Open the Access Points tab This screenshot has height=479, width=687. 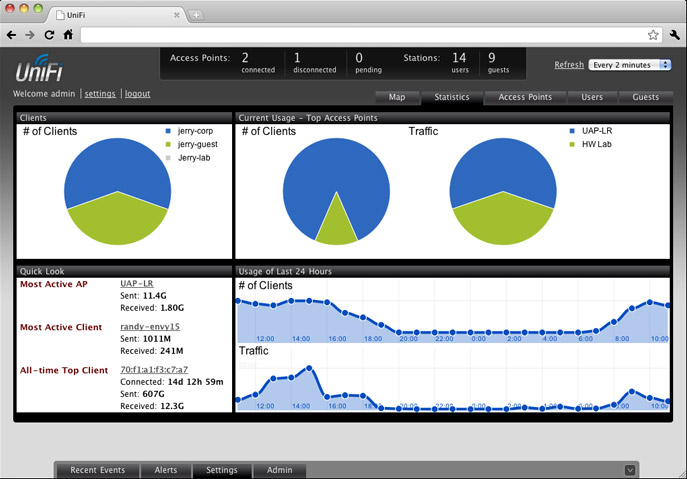(525, 97)
